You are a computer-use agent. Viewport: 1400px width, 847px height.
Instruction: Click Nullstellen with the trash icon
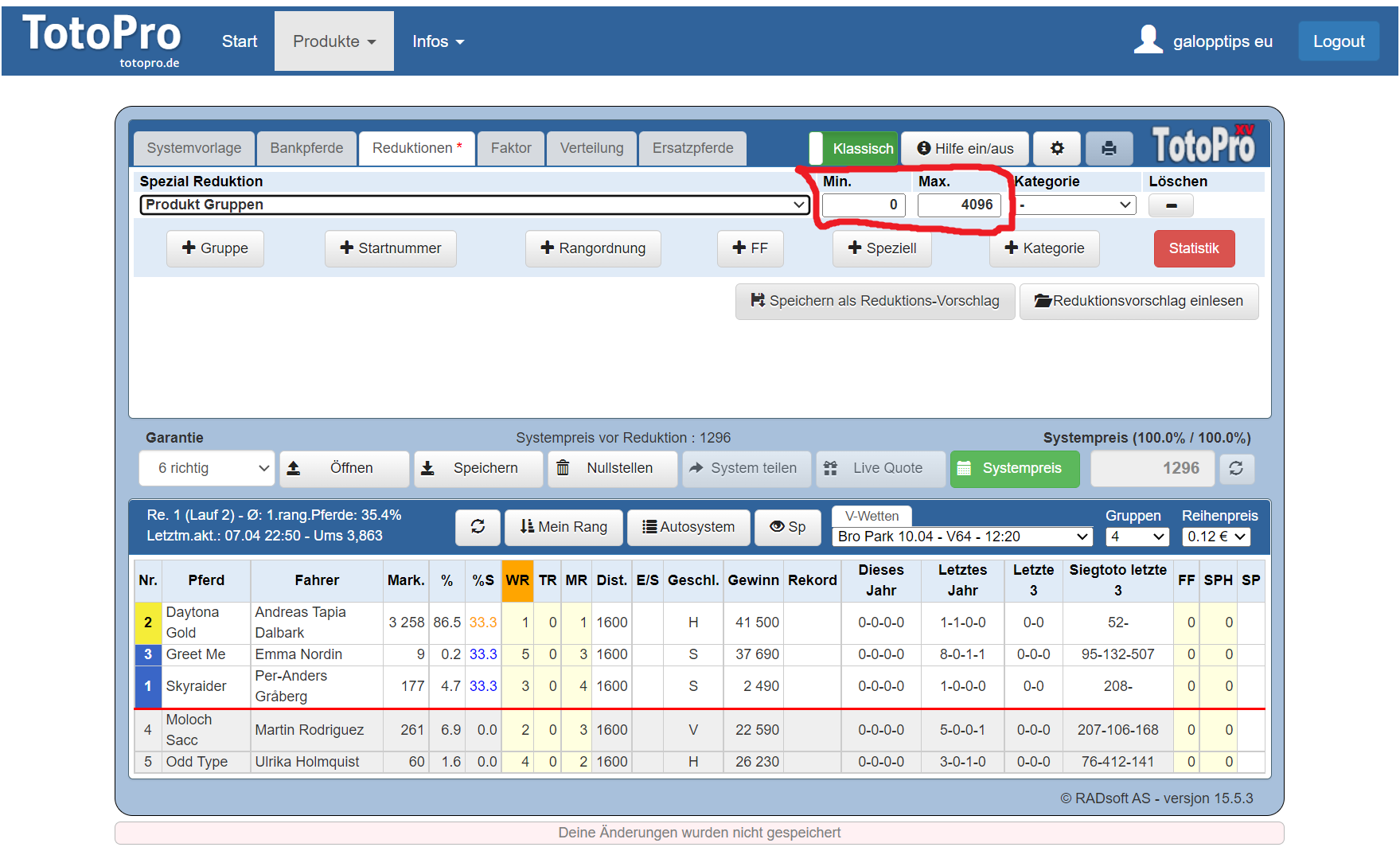[x=613, y=468]
